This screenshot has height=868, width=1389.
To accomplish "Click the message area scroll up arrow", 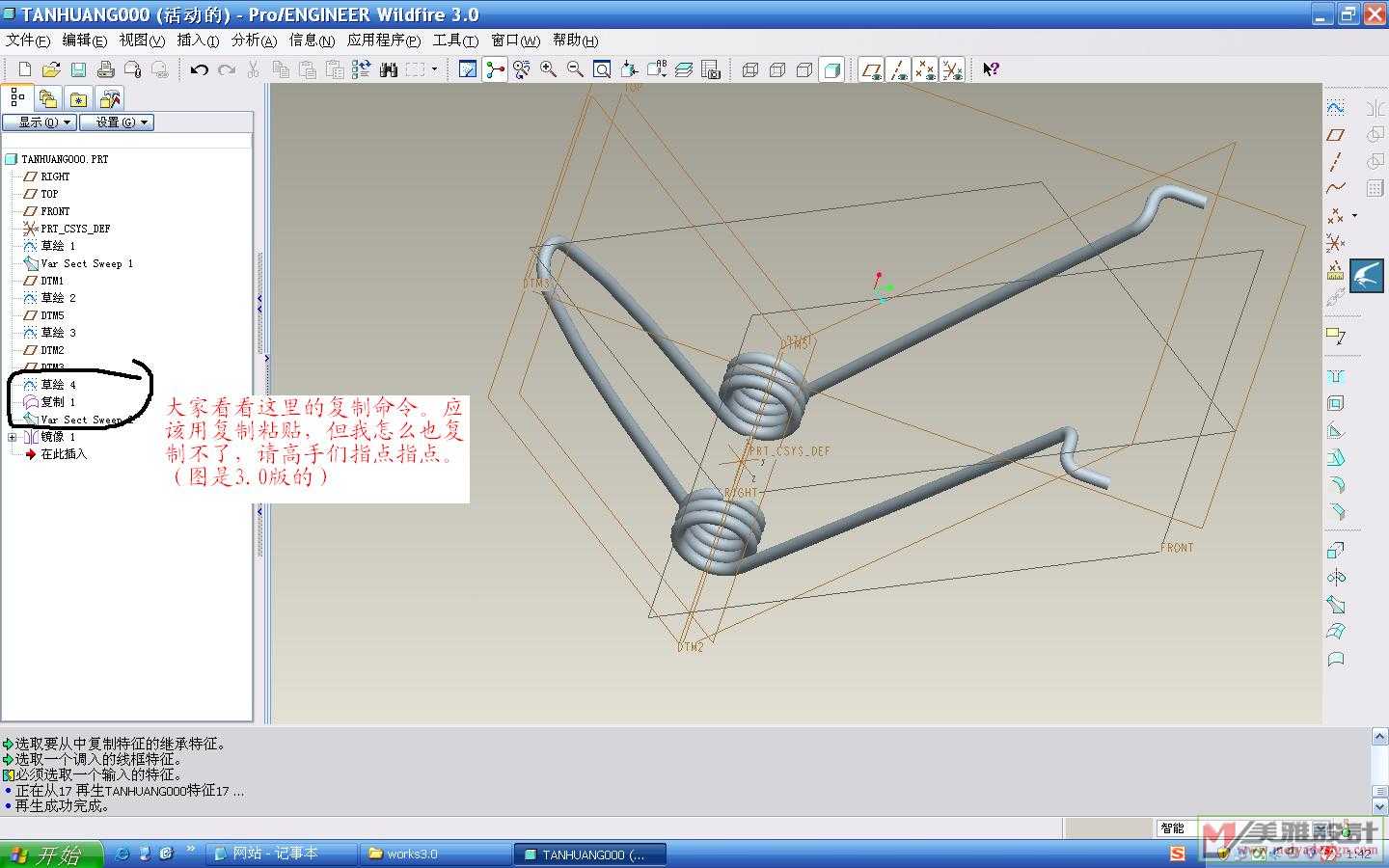I will point(1379,737).
